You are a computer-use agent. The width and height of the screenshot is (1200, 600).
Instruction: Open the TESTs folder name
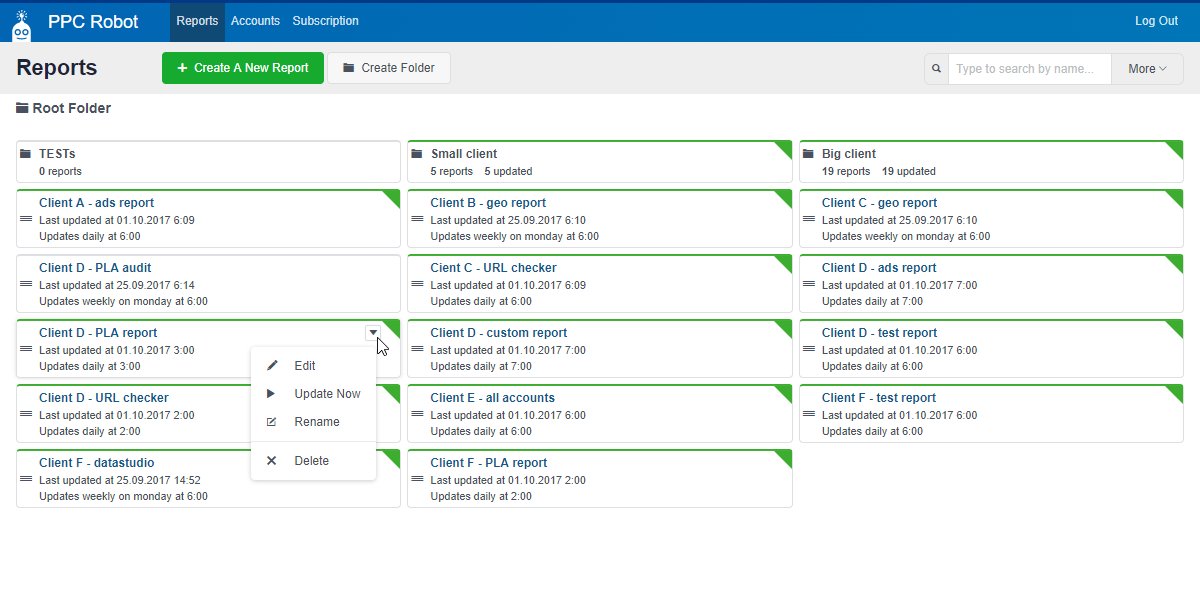pyautogui.click(x=57, y=154)
